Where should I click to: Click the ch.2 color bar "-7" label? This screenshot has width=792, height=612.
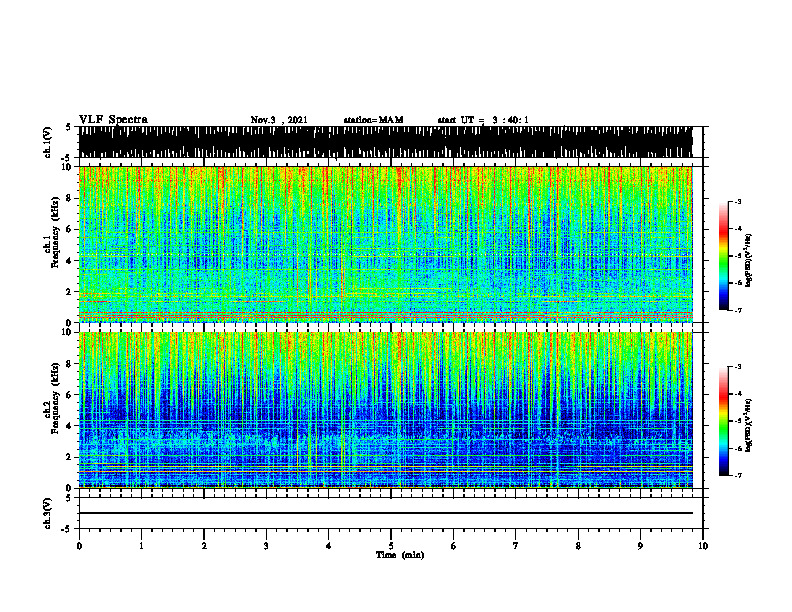pyautogui.click(x=738, y=475)
